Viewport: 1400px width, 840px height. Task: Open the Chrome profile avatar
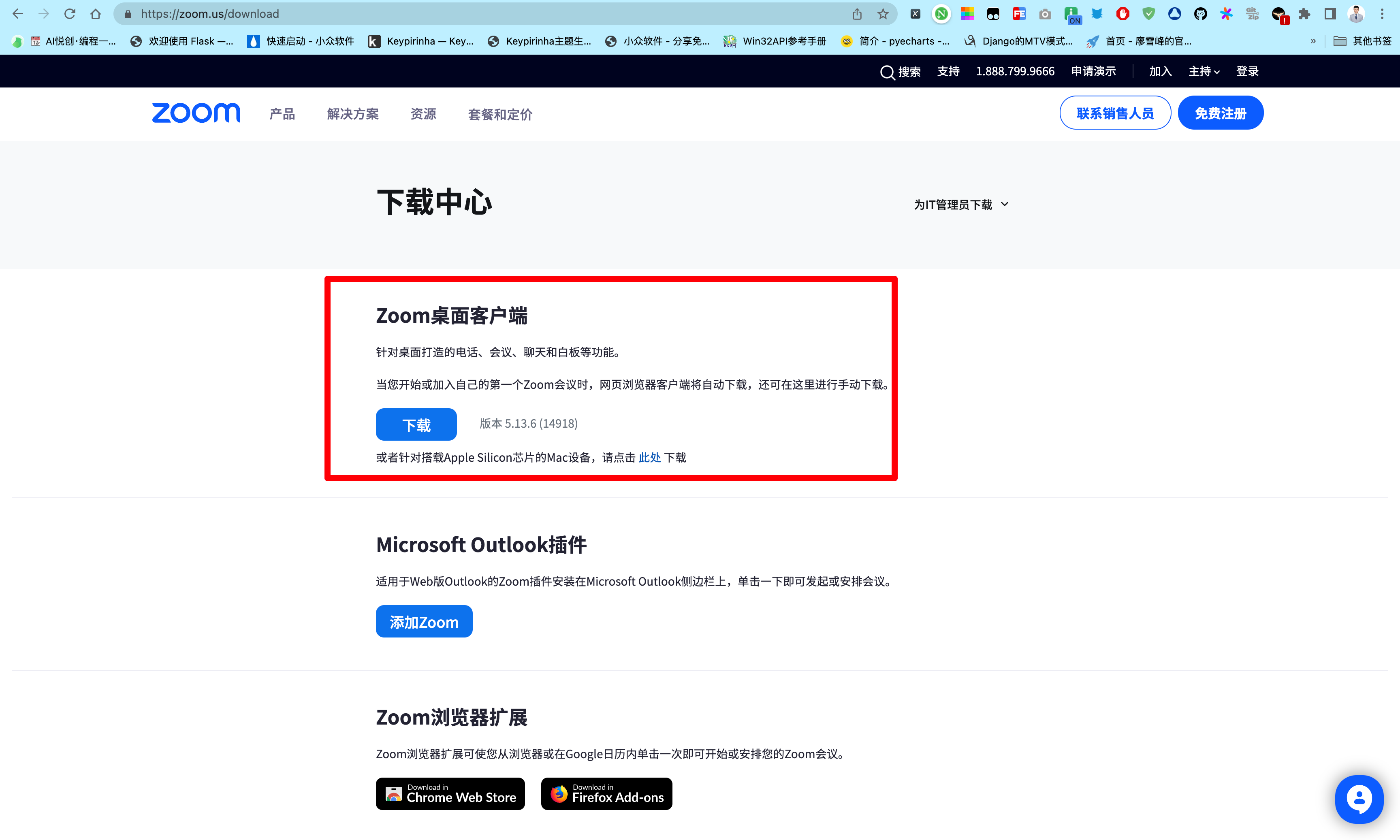[x=1356, y=14]
